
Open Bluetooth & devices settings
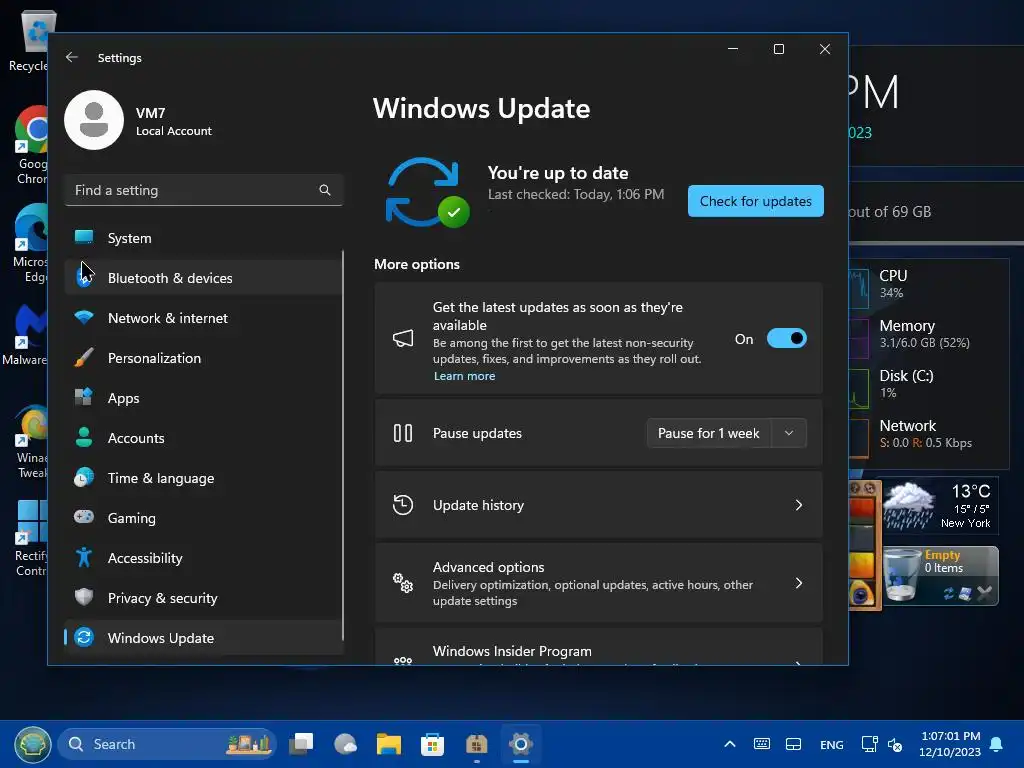pyautogui.click(x=203, y=278)
